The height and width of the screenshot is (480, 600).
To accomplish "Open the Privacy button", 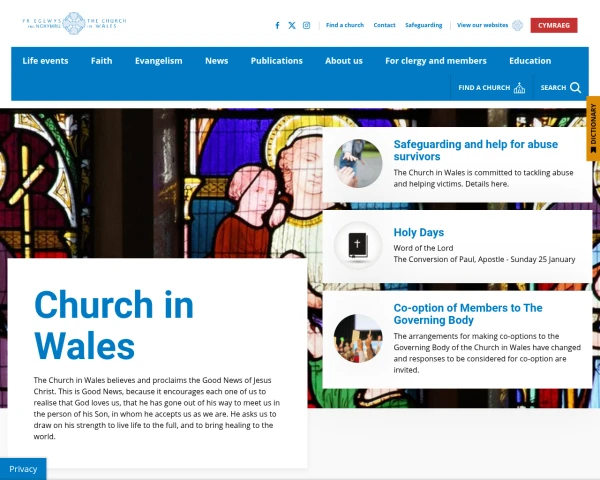I will coord(23,468).
